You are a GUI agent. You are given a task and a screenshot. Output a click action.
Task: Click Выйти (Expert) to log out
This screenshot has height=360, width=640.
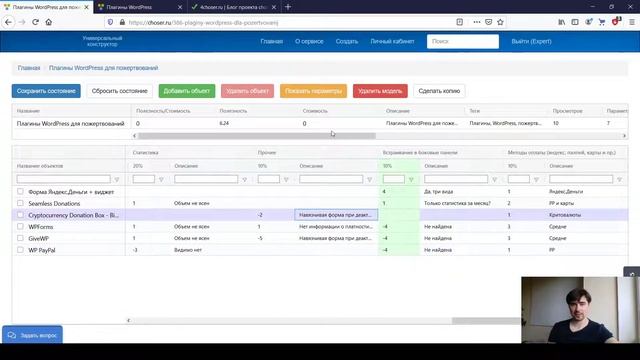(x=531, y=41)
